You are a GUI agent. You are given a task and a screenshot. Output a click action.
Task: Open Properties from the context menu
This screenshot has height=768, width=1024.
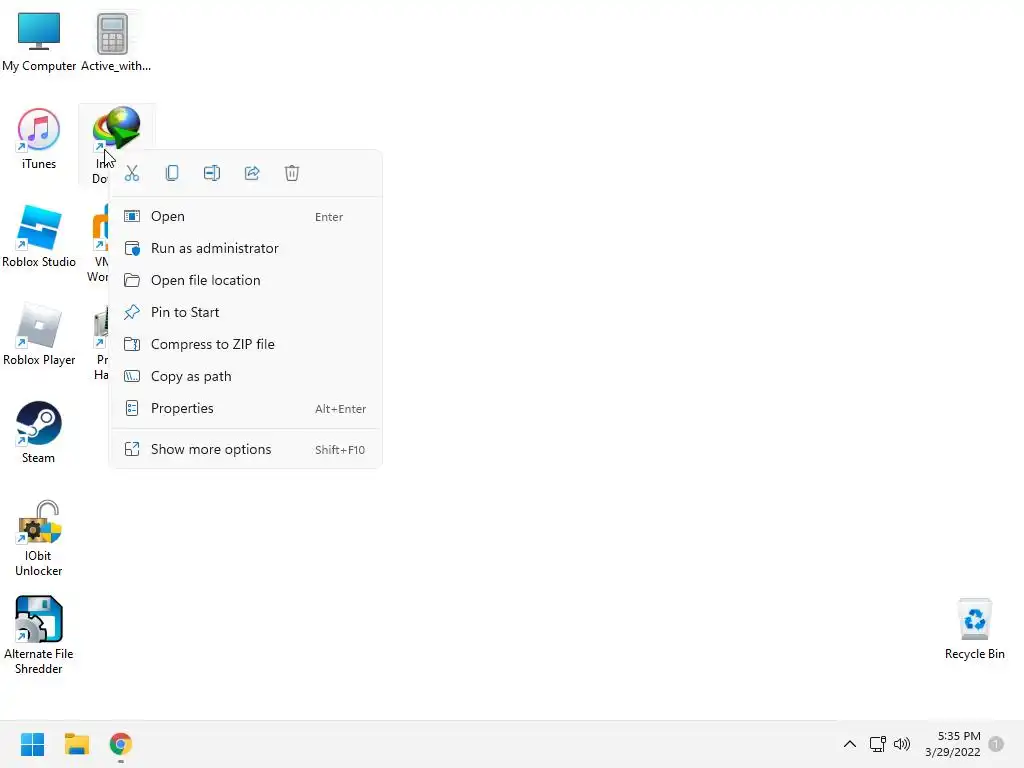point(246,408)
